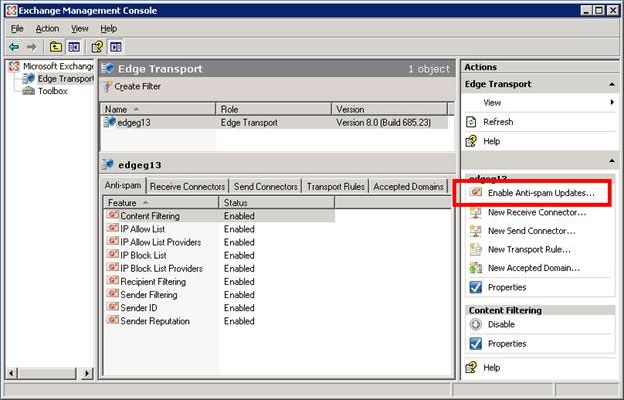Open the File menu
Viewport: 624px width, 400px height.
click(x=17, y=29)
